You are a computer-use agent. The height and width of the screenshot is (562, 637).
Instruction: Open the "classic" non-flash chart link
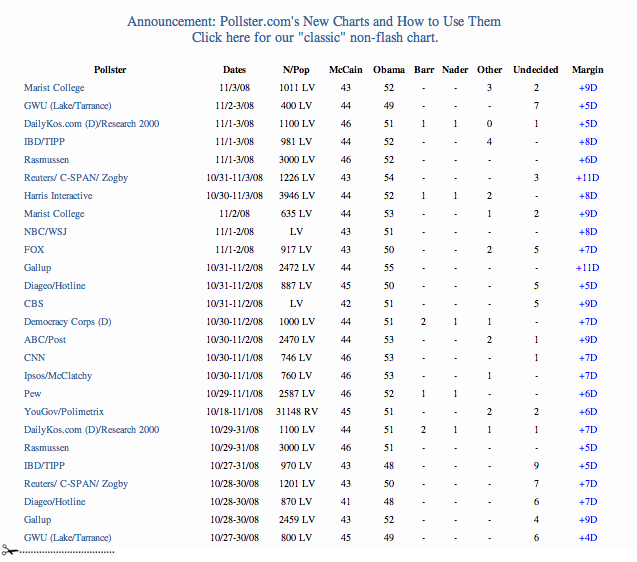pos(314,37)
